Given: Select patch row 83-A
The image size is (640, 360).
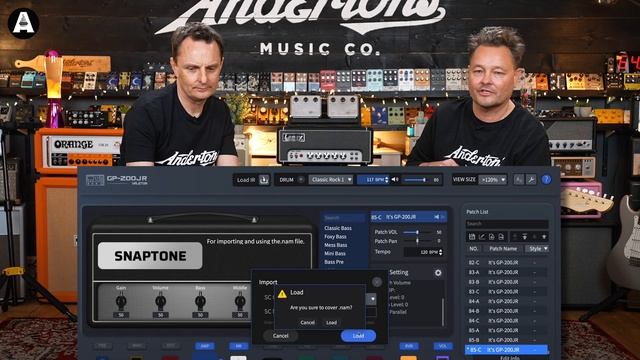Looking at the screenshot, I should click(506, 272).
